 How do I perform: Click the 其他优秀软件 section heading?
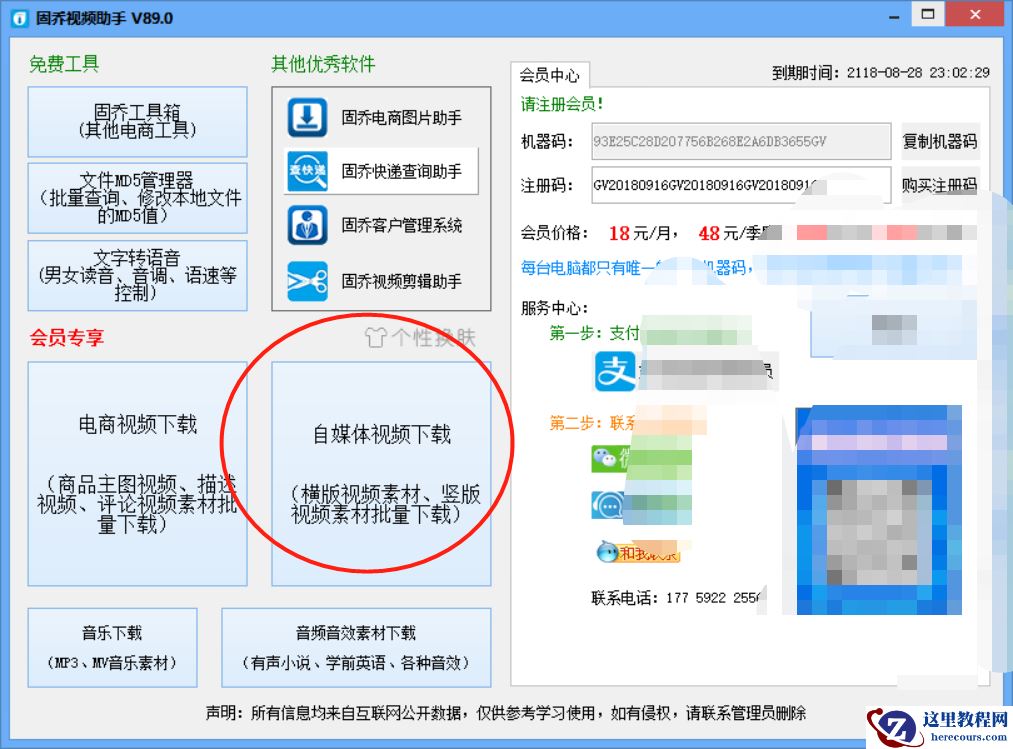pyautogui.click(x=323, y=64)
